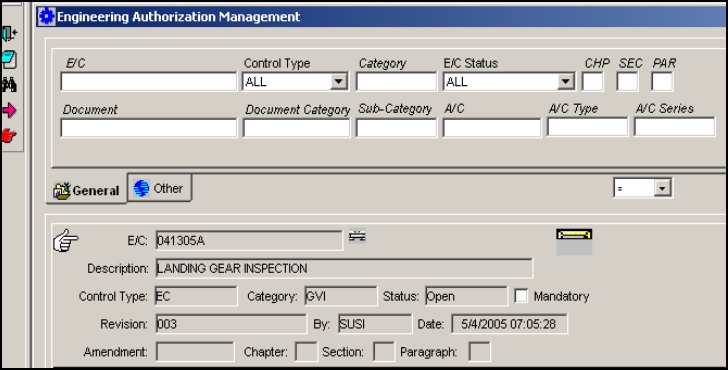Click the binoculars find icon
Screen dimensions: 728x370
(x=9, y=84)
